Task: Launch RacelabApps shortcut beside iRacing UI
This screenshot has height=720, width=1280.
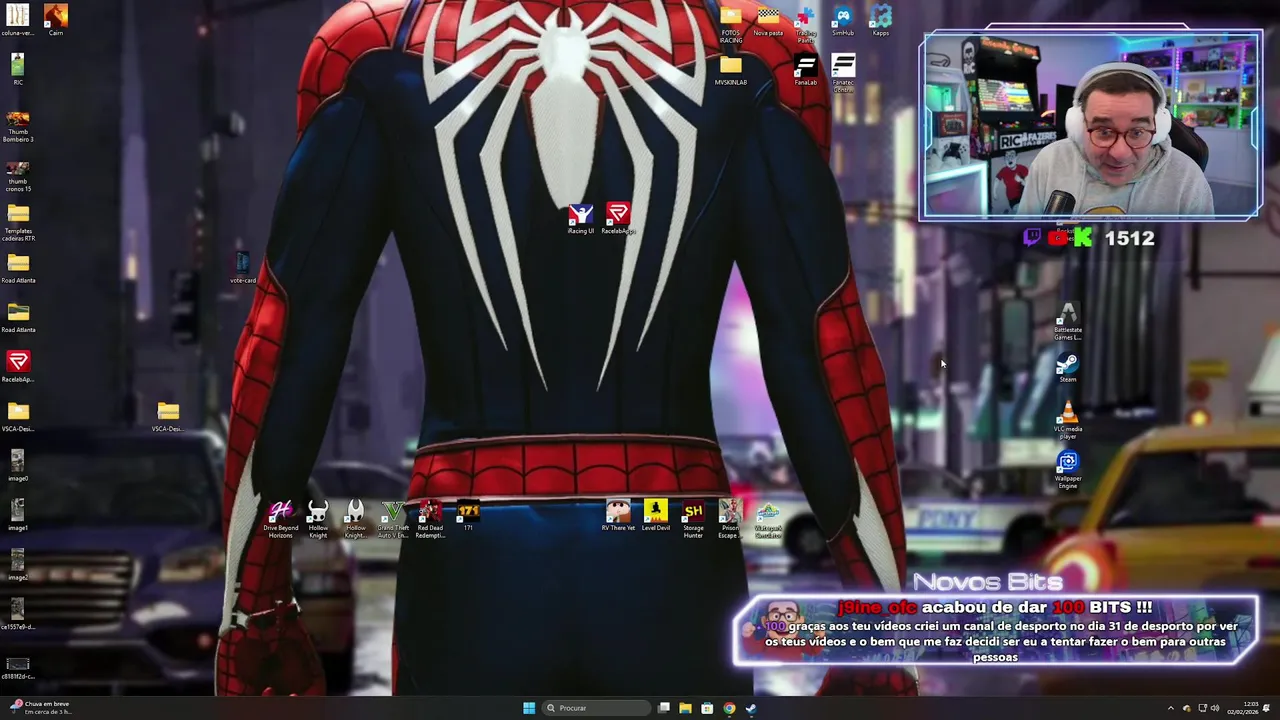Action: pyautogui.click(x=618, y=219)
